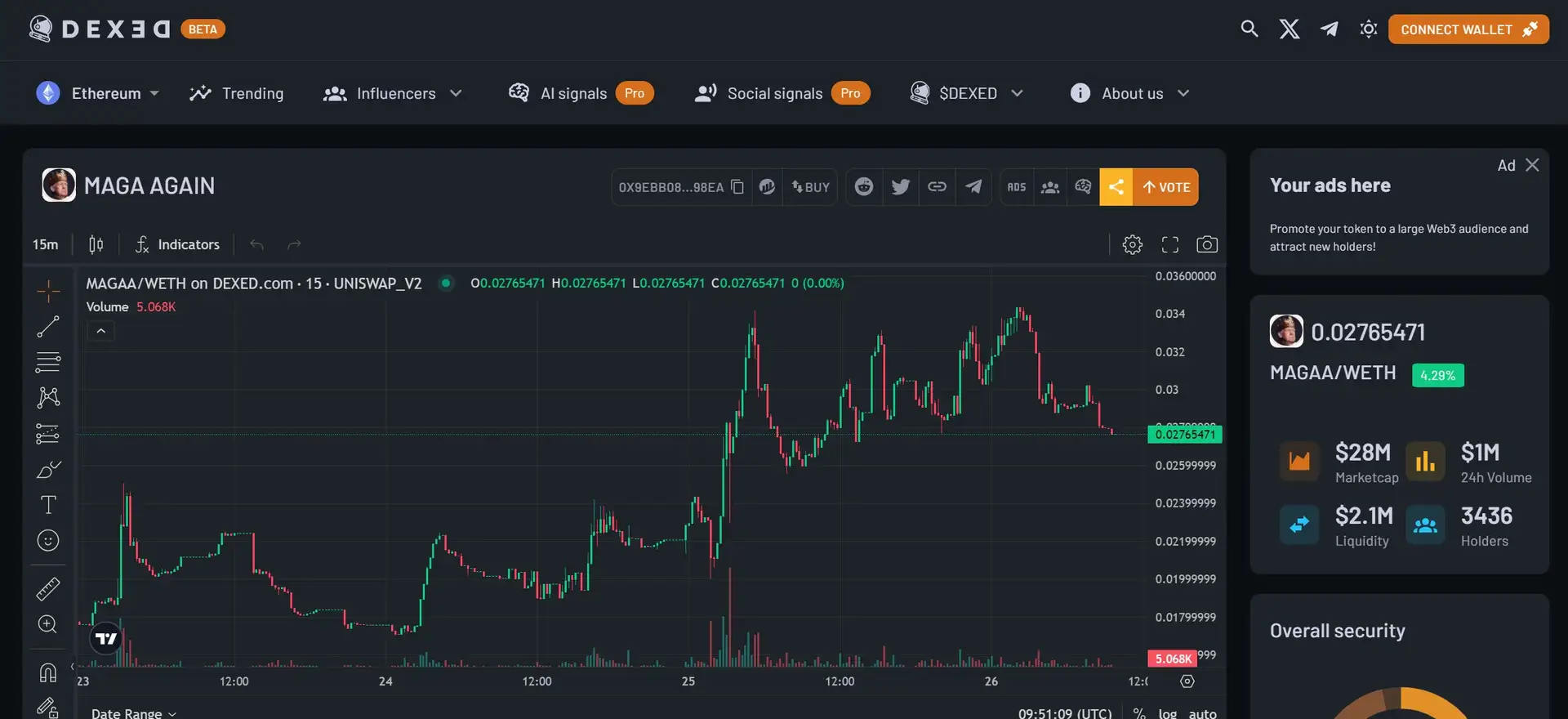
Task: Take a chart snapshot with camera icon
Action: pyautogui.click(x=1206, y=244)
